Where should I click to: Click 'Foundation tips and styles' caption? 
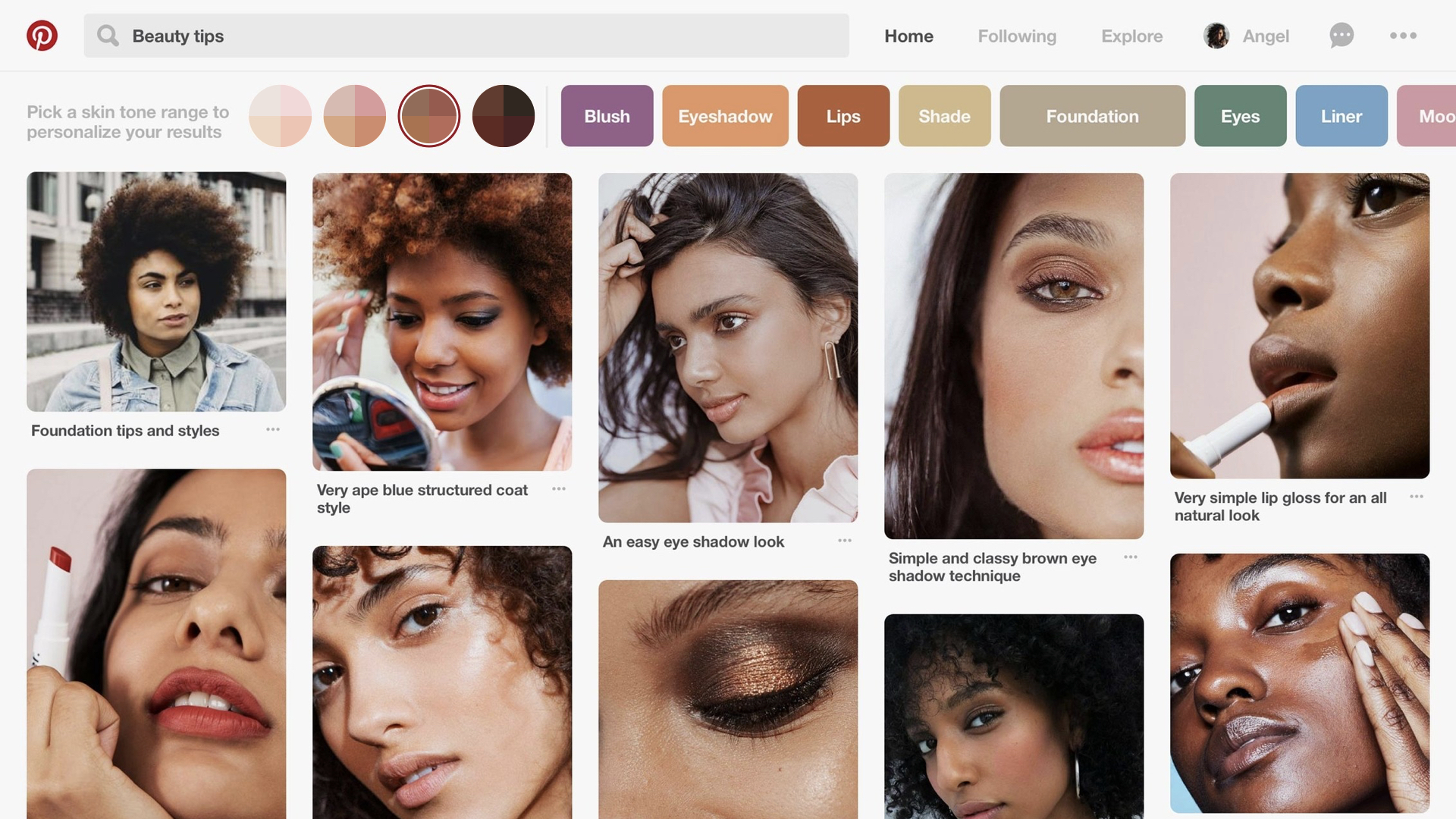click(x=125, y=431)
